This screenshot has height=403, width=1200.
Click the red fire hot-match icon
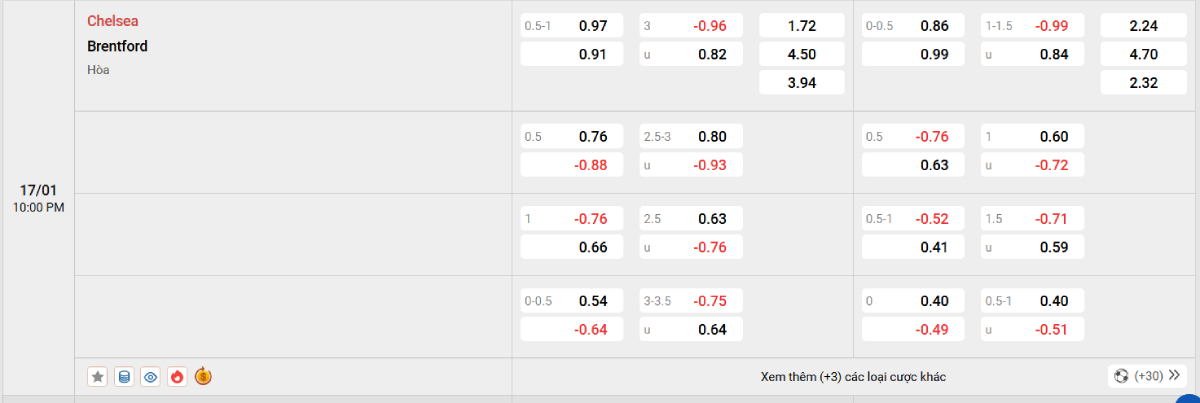177,377
